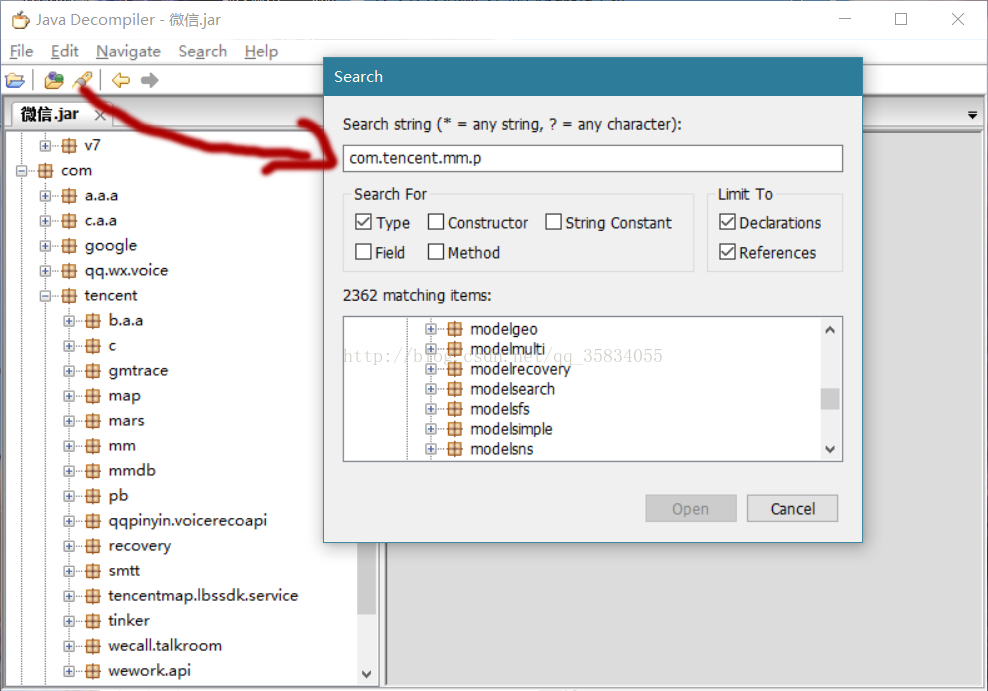Screen dimensions: 988x691
Task: Click the package icon next to modelsfs result
Action: coord(454,409)
